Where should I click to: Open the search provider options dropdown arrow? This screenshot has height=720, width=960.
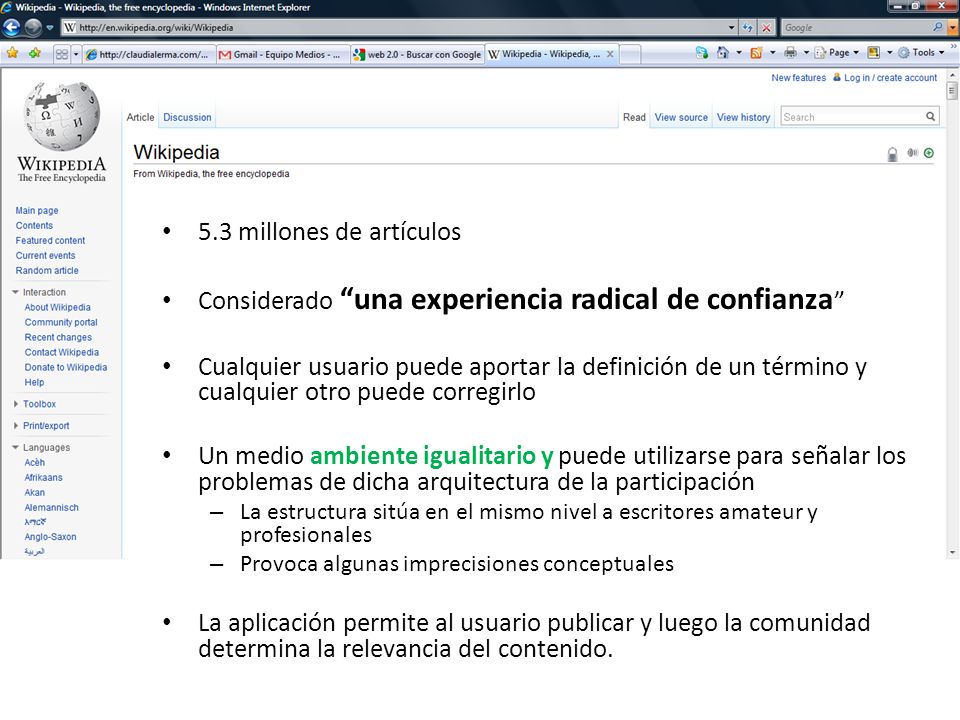point(952,28)
